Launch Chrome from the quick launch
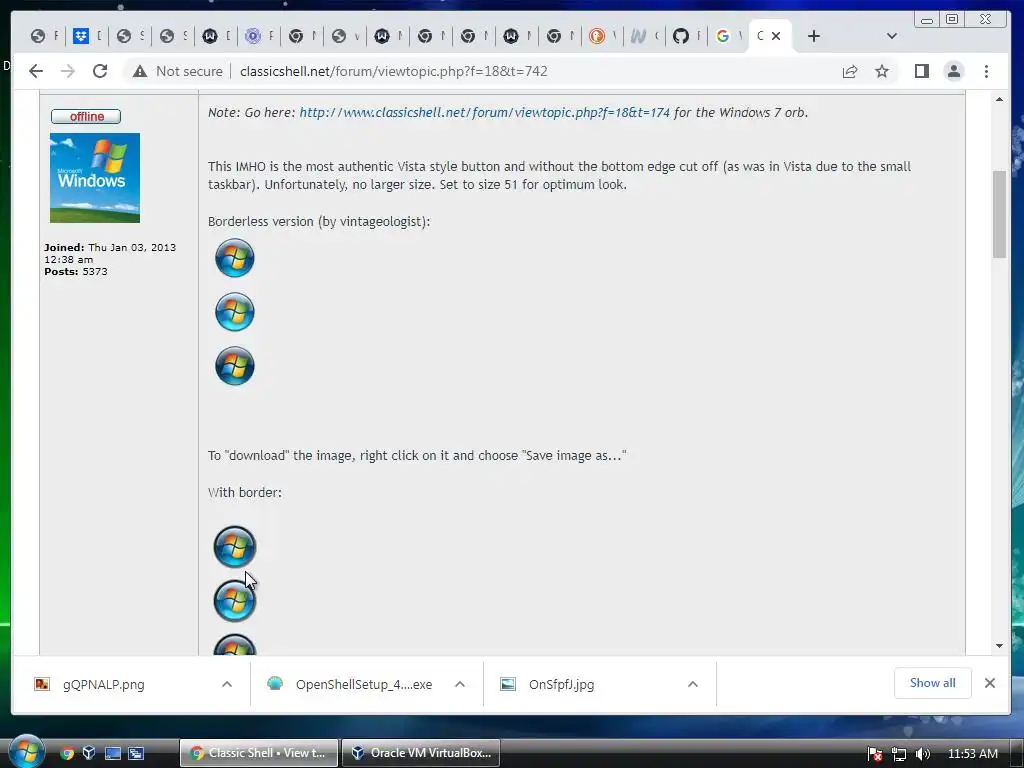Viewport: 1024px width, 768px height. pos(67,753)
